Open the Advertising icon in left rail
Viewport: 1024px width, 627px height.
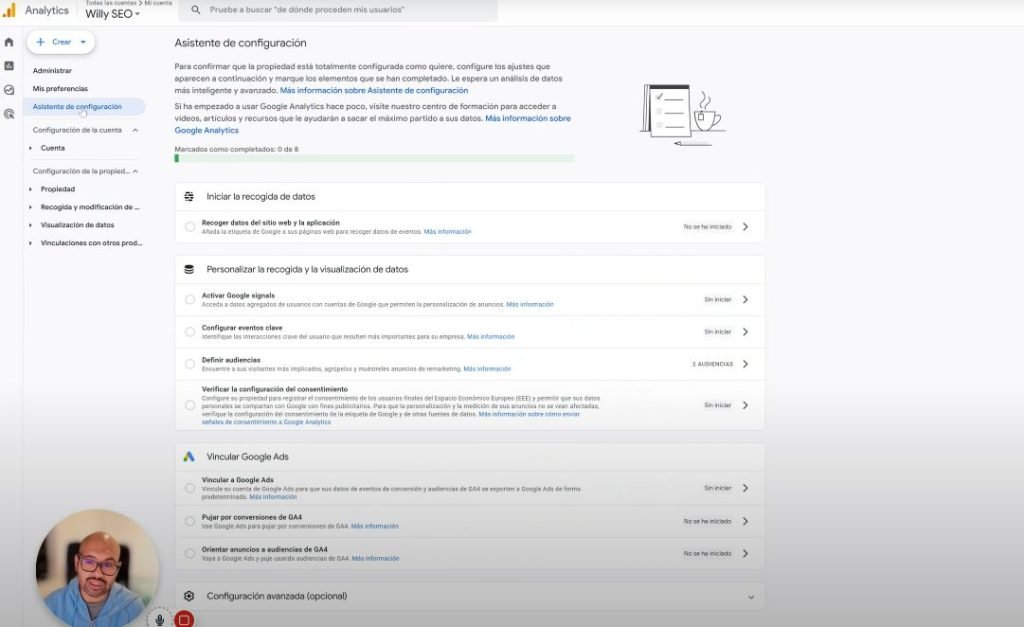pos(8,114)
